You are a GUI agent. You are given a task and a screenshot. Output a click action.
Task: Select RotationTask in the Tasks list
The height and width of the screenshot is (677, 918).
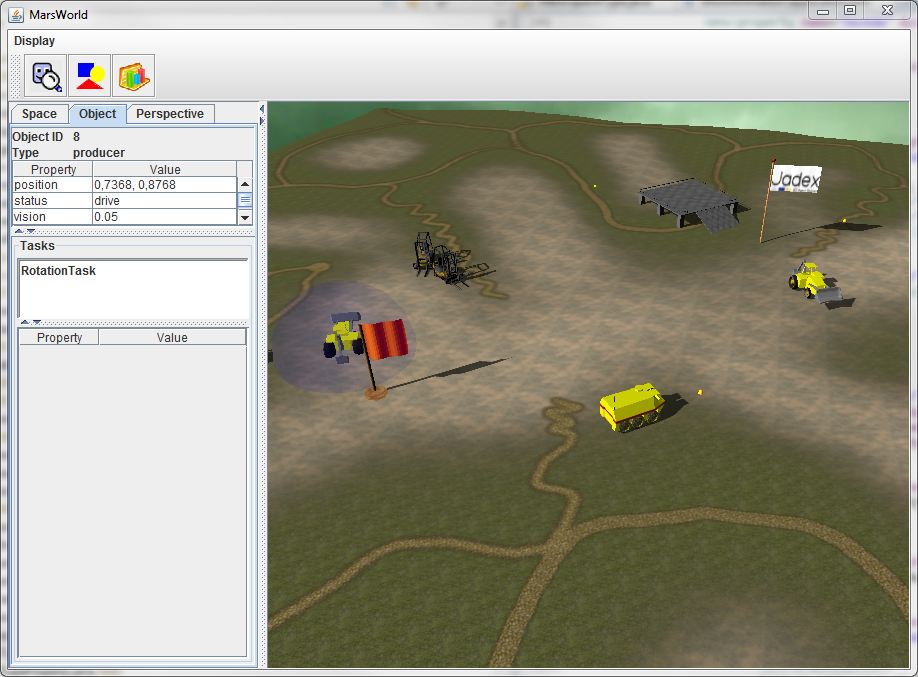58,271
